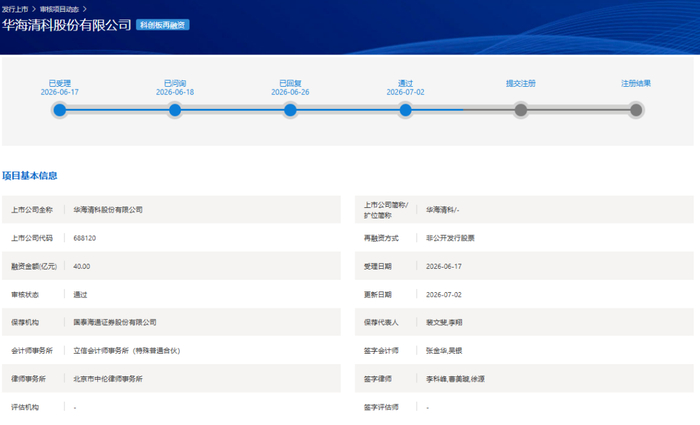
Task: Select the 签字律师 names value
Action: (455, 379)
